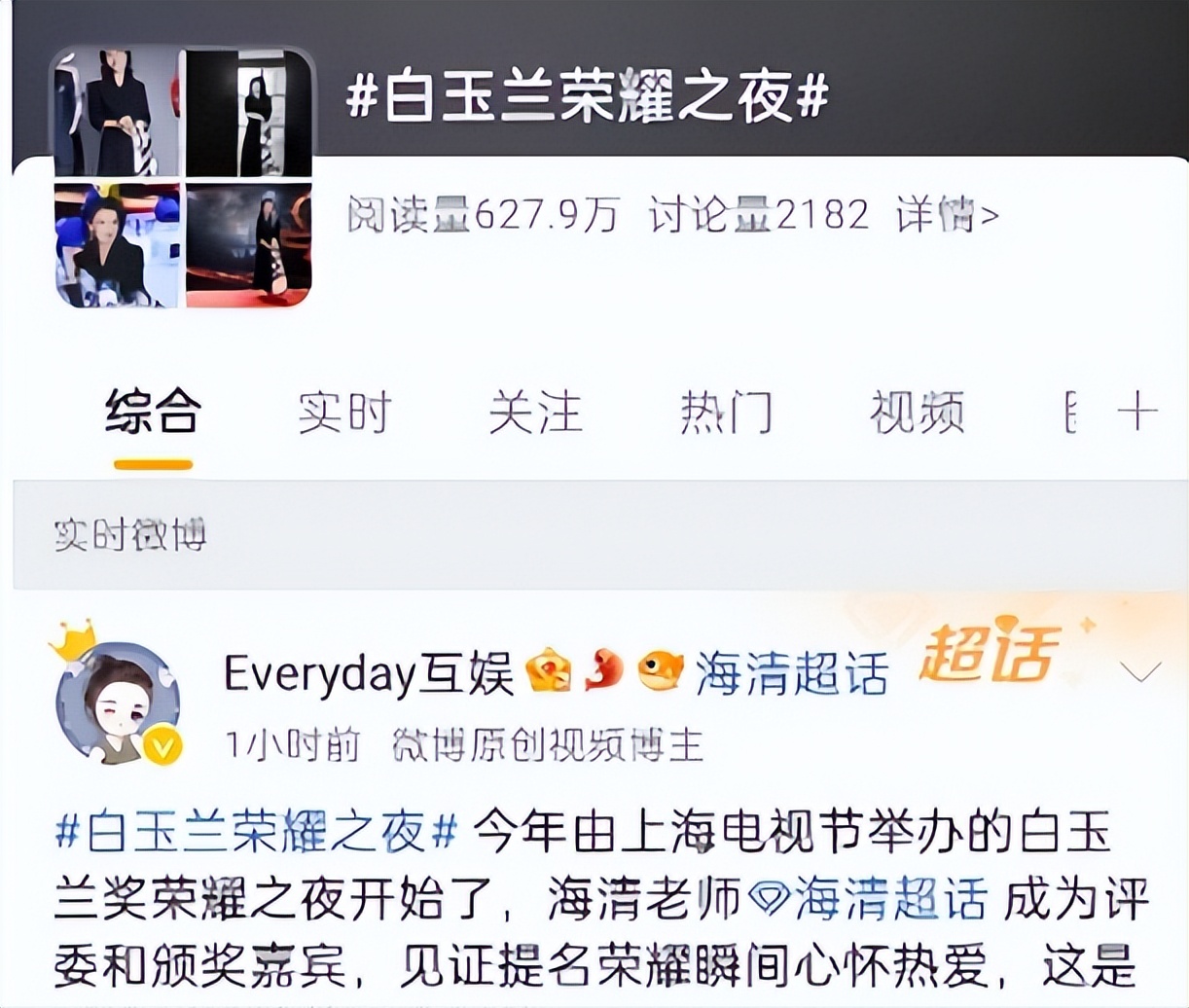Open 详情 topic details arrow
This screenshot has width=1189, height=1008.
click(948, 214)
